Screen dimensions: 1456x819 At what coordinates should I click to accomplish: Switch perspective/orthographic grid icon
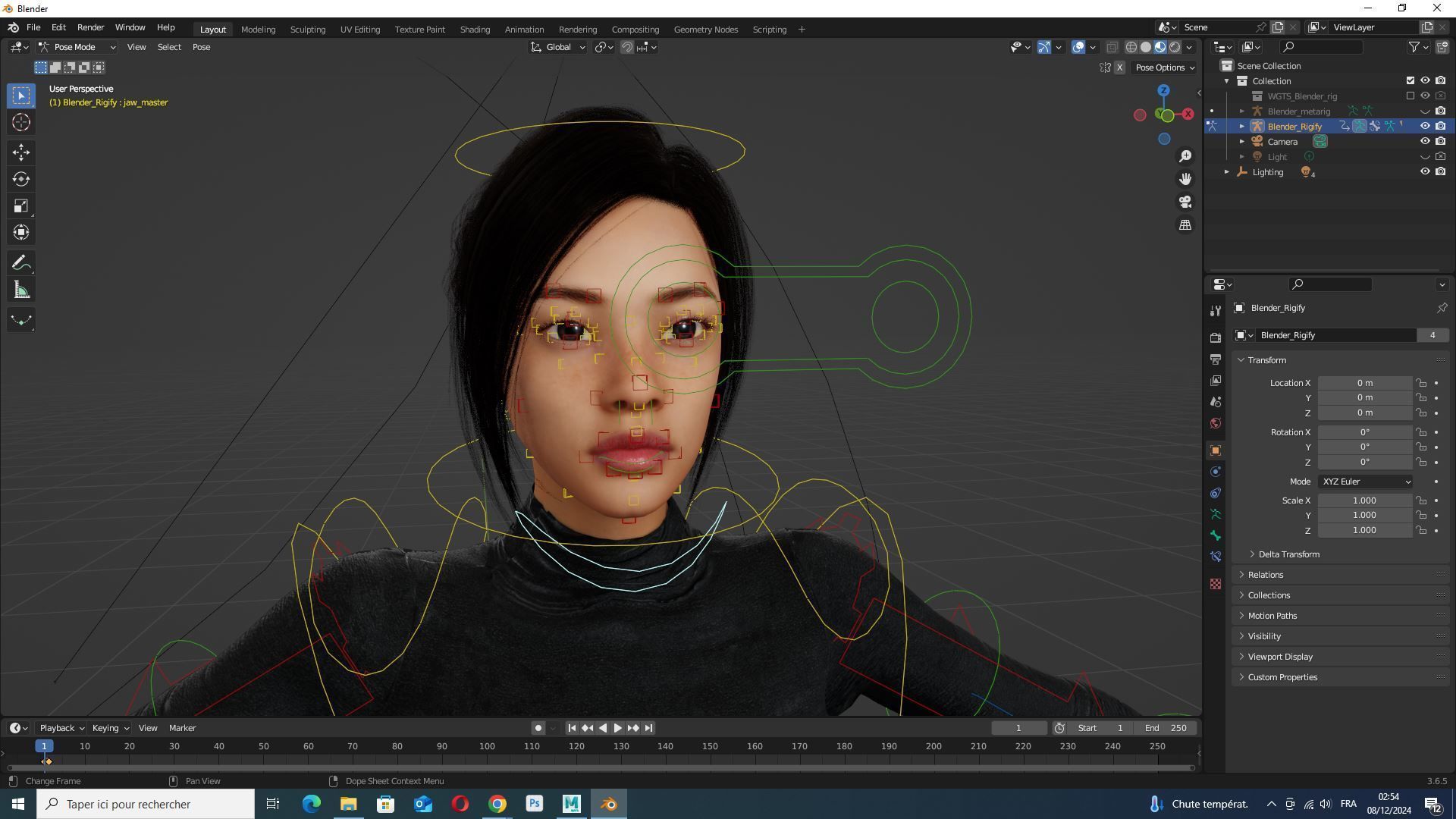click(1185, 224)
